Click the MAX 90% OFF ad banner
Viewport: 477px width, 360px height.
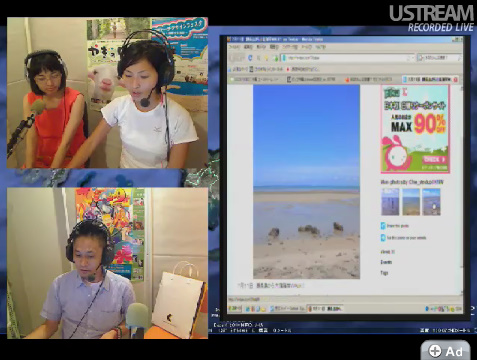(415, 129)
